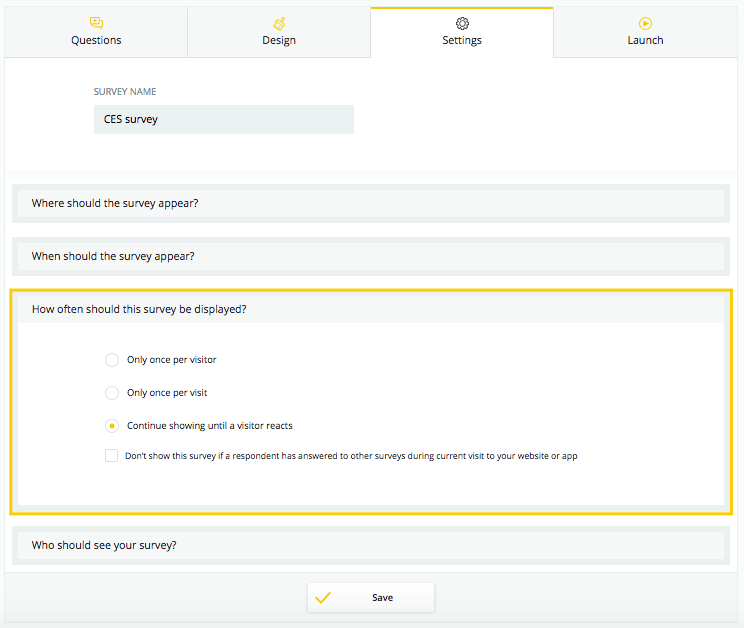Viewport: 744px width, 628px height.
Task: Select the Settings tab label
Action: 462,40
